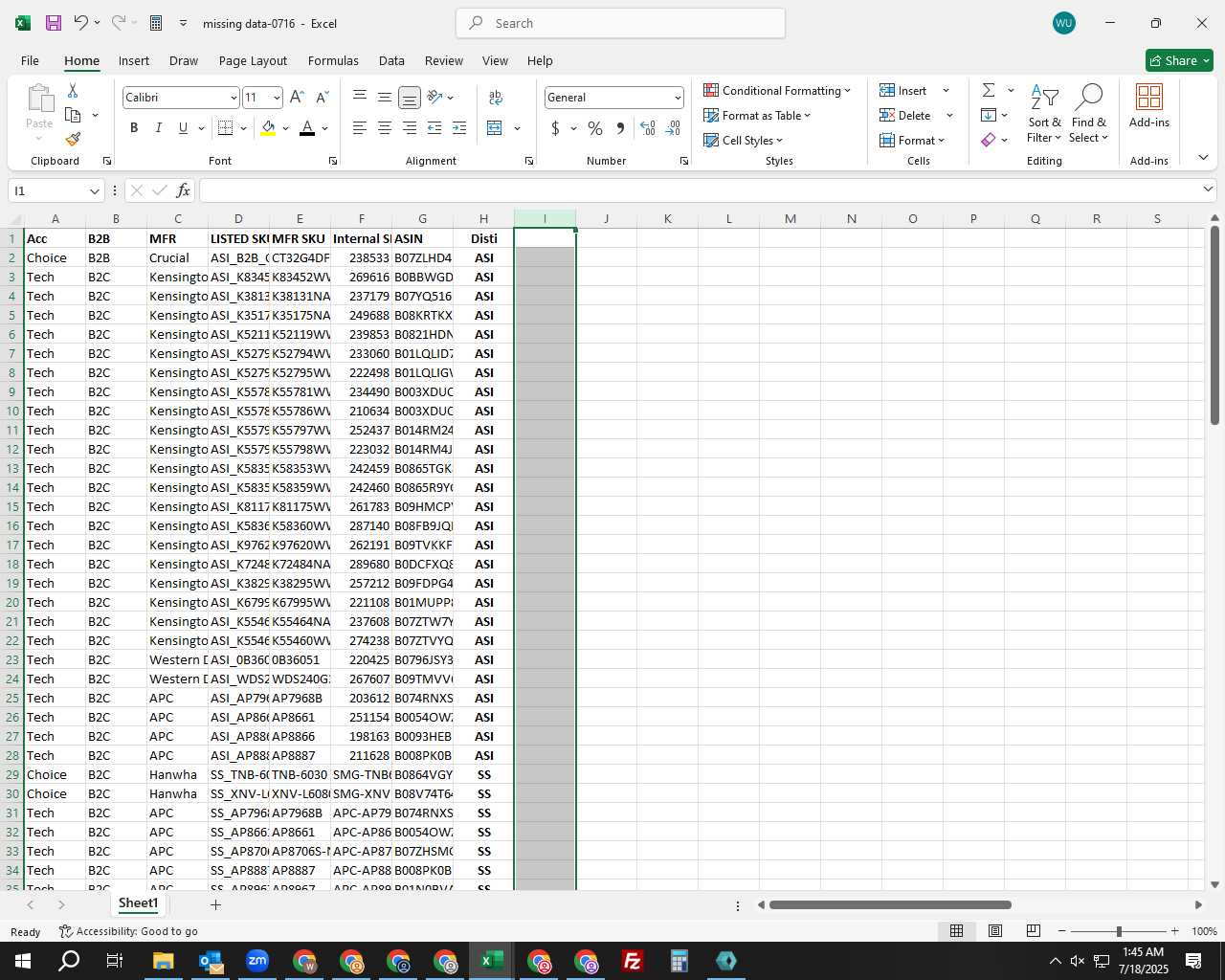Expand Format as Table menu
Screen dimensions: 1225x980
[757, 115]
